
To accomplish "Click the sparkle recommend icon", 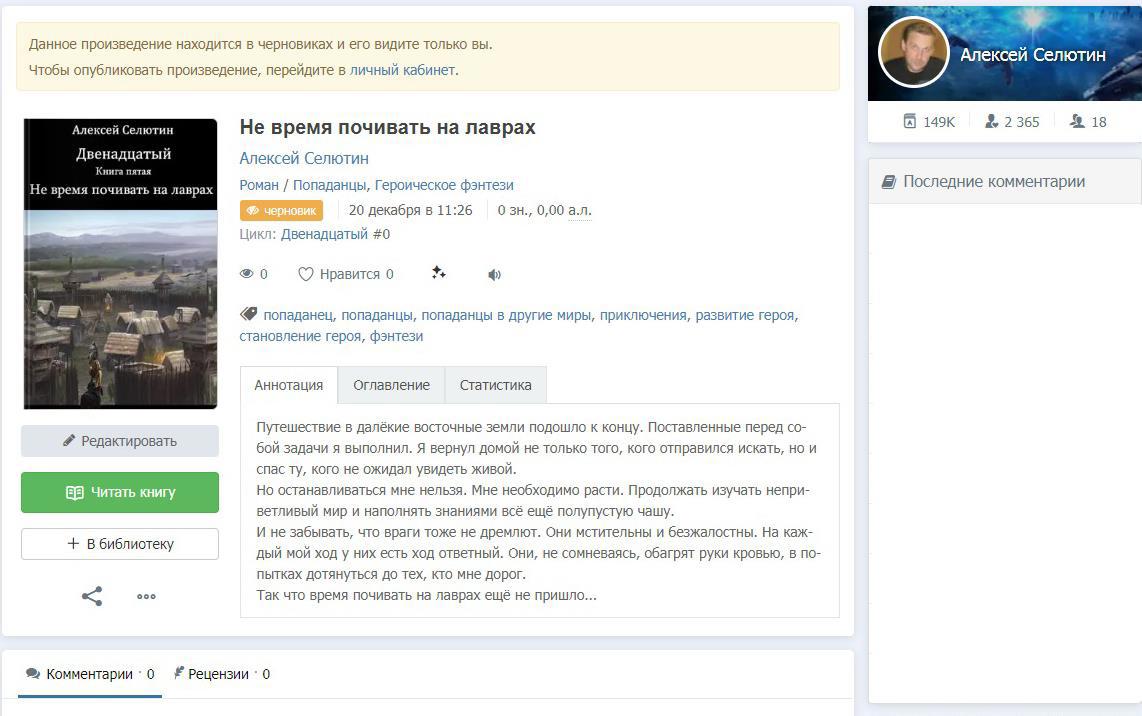I will tap(438, 273).
